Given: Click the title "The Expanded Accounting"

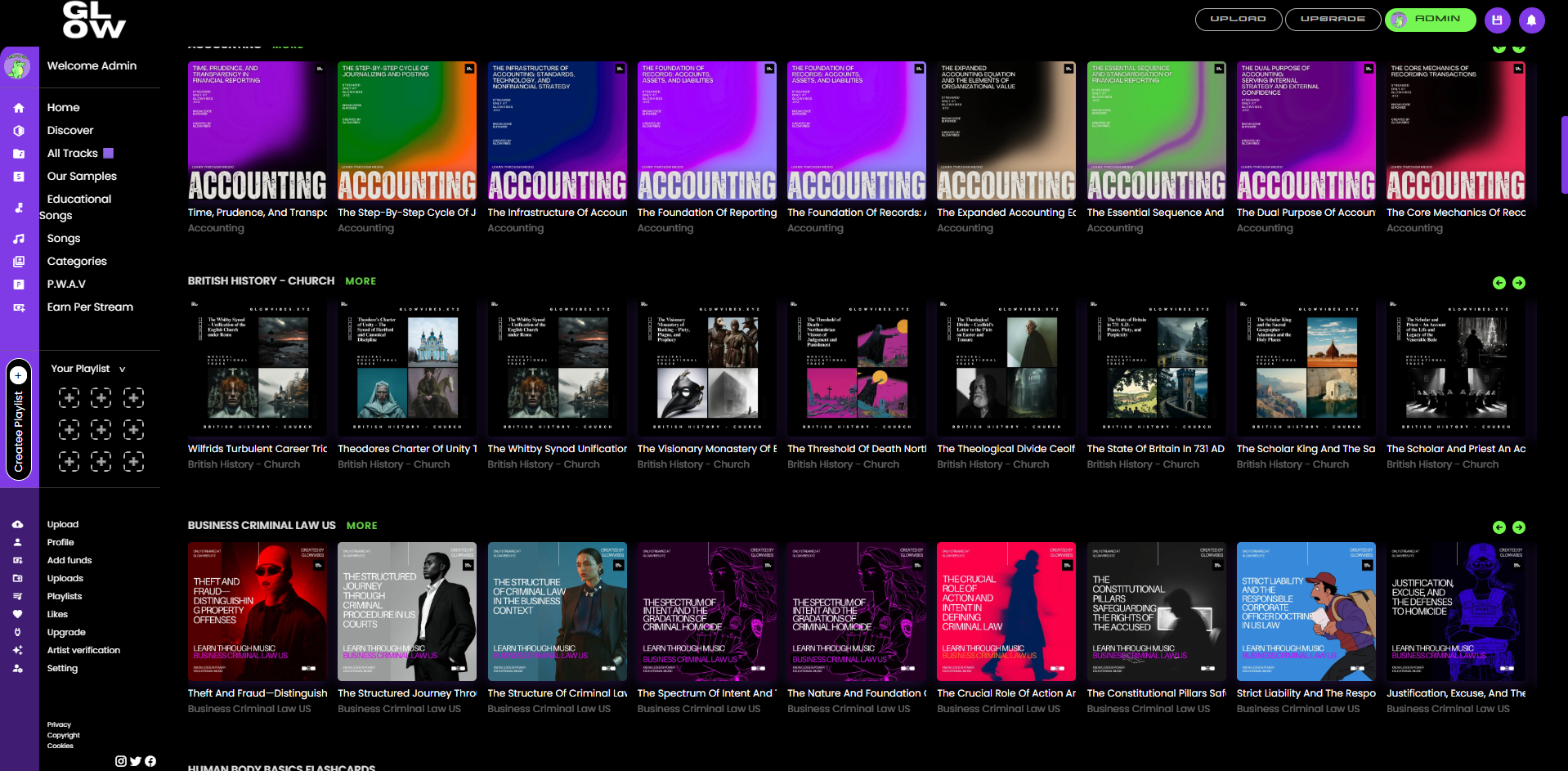Looking at the screenshot, I should pos(1006,213).
